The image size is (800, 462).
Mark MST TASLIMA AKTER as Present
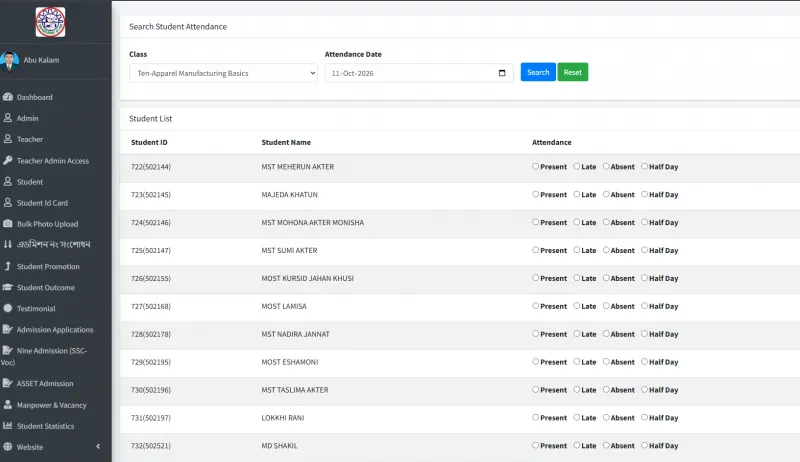point(535,389)
